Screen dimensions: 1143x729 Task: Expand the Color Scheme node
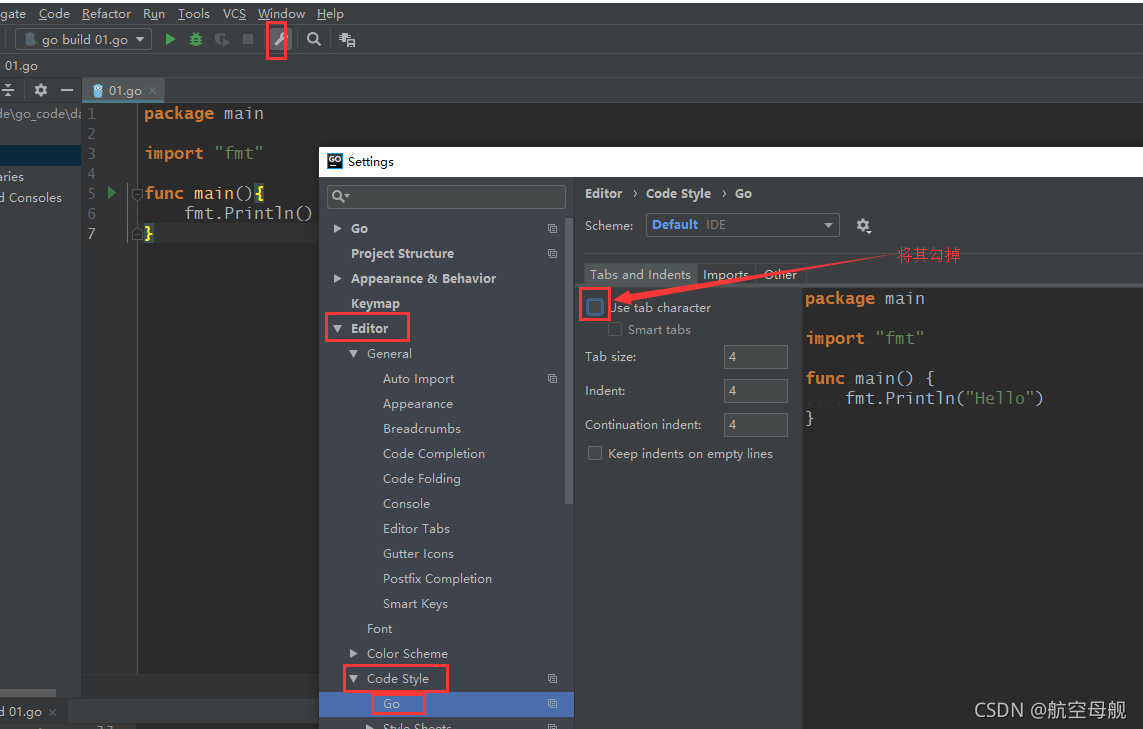(354, 653)
